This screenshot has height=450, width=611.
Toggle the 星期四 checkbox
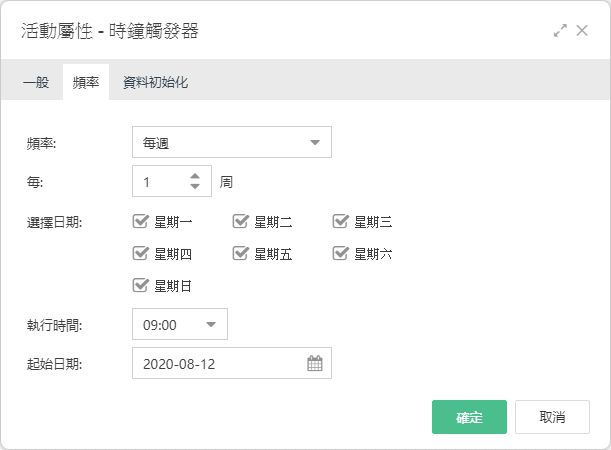140,254
